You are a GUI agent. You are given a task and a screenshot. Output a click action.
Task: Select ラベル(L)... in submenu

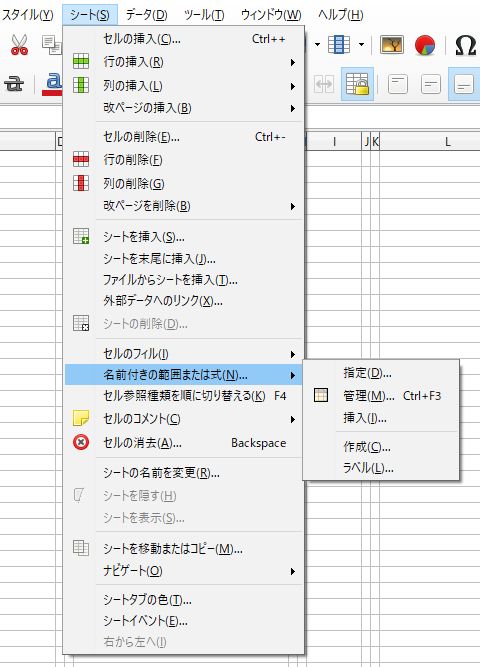tap(381, 468)
